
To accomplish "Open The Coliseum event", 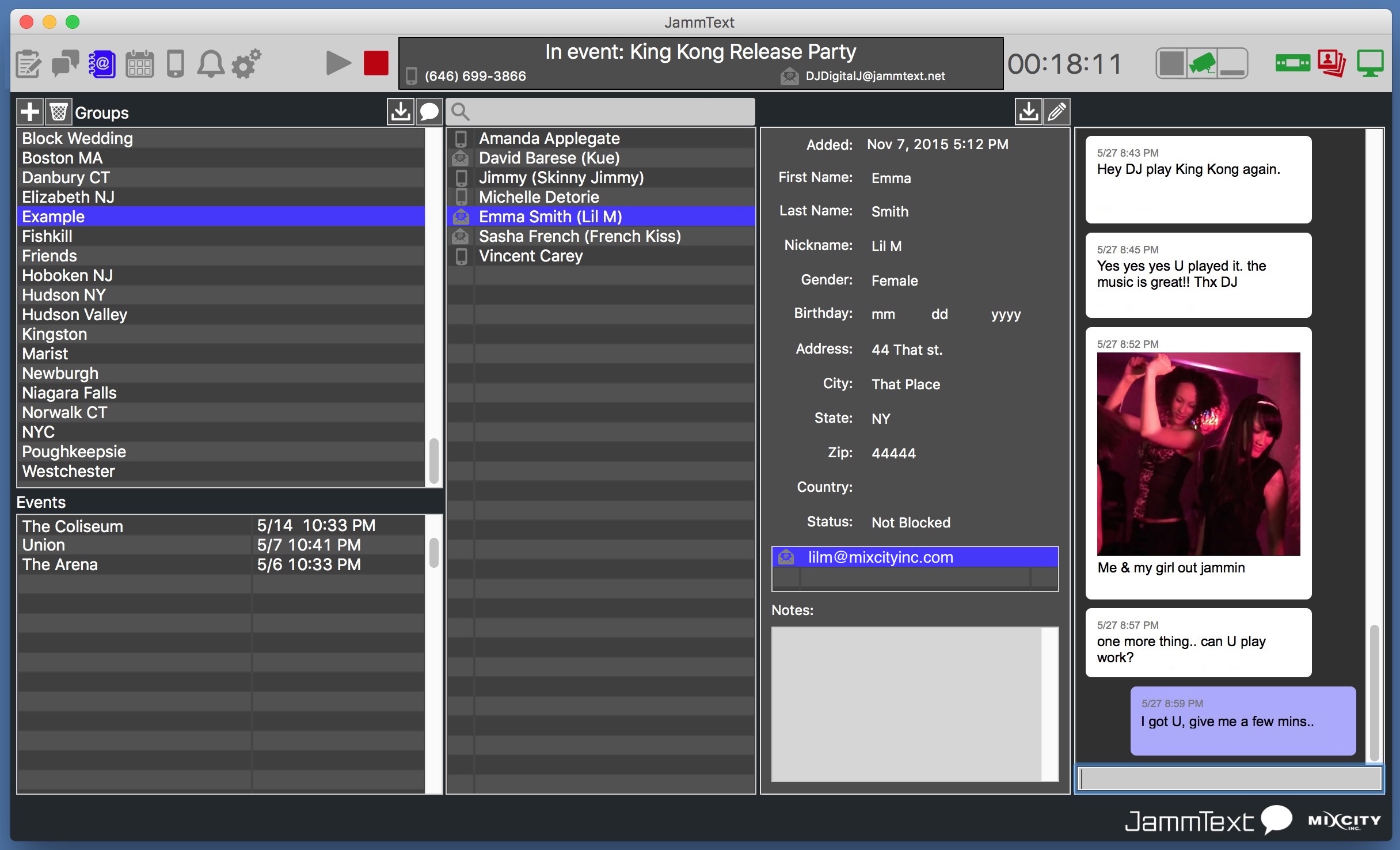I will tap(221, 526).
